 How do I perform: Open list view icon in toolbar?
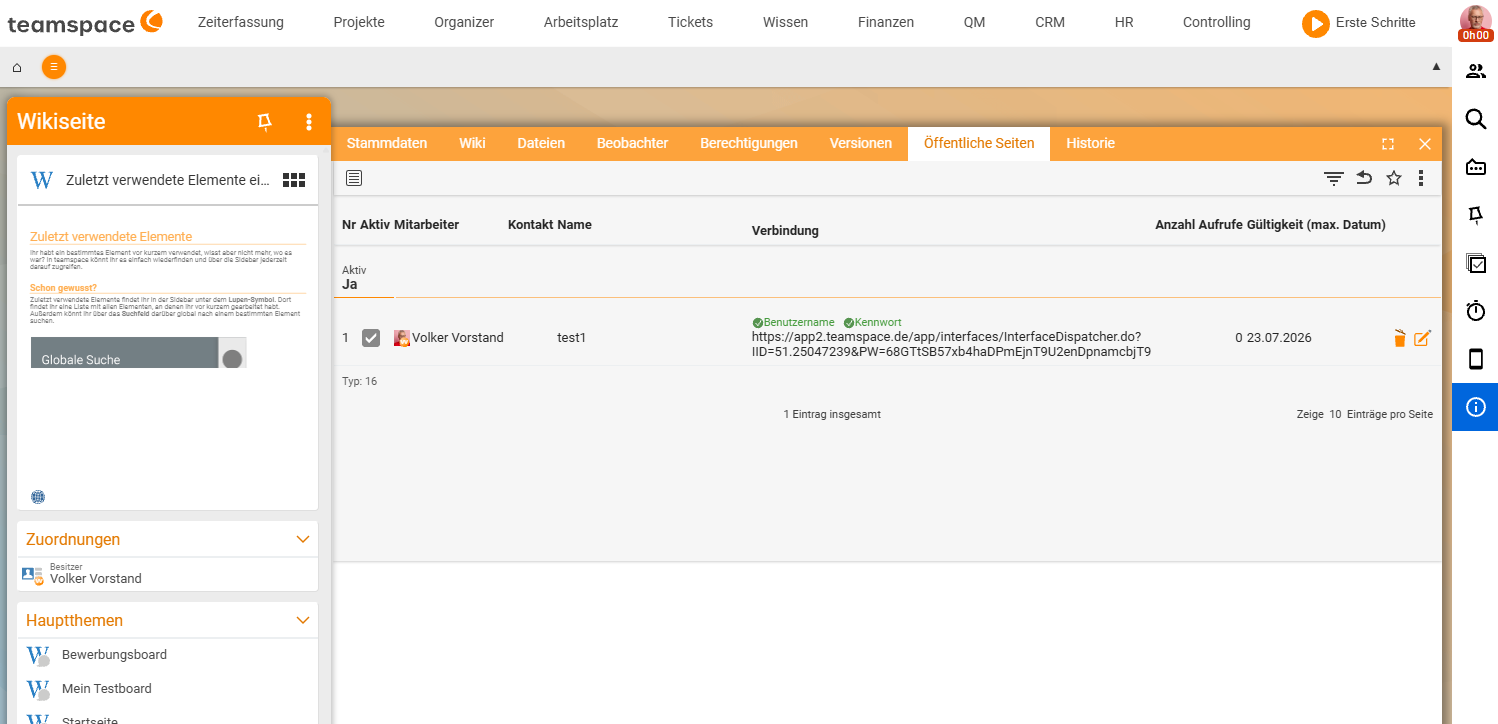pyautogui.click(x=354, y=178)
